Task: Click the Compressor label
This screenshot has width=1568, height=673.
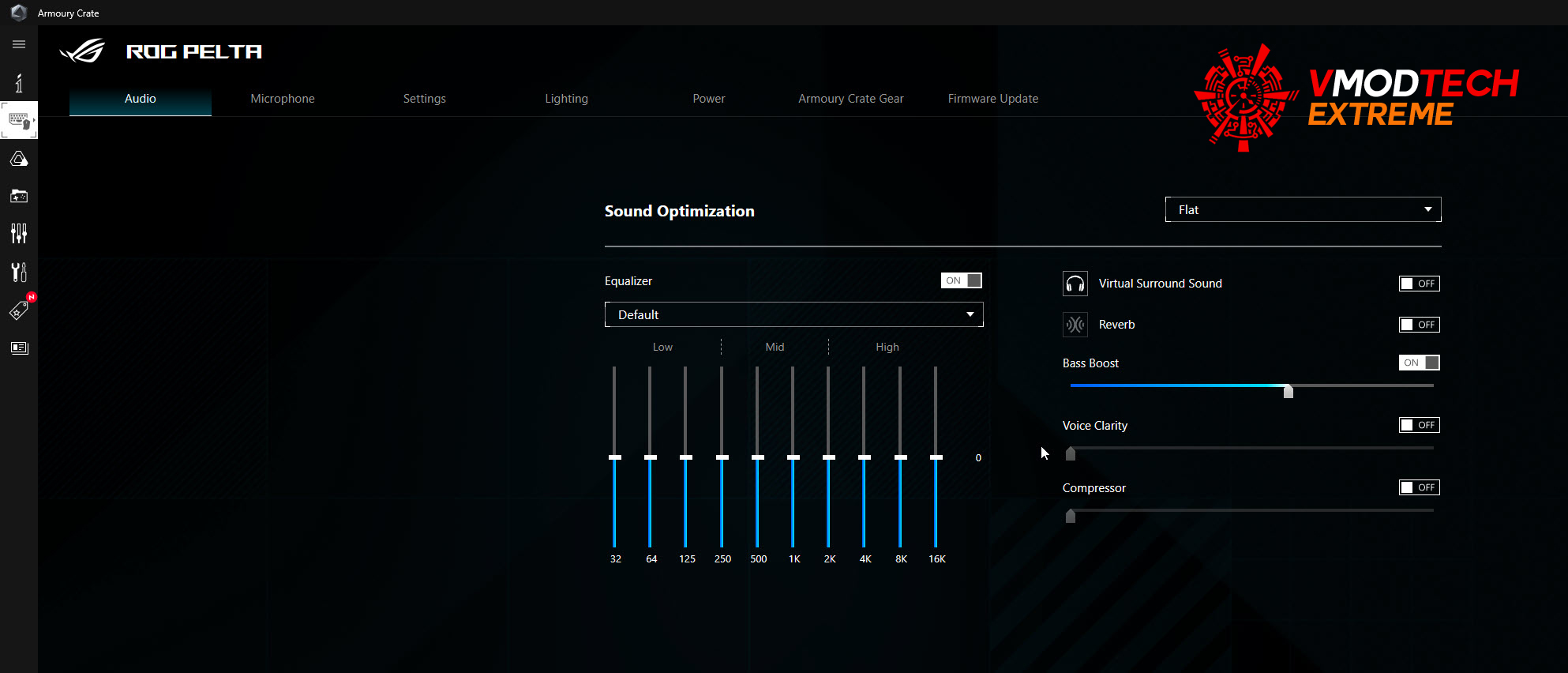Action: (x=1094, y=488)
